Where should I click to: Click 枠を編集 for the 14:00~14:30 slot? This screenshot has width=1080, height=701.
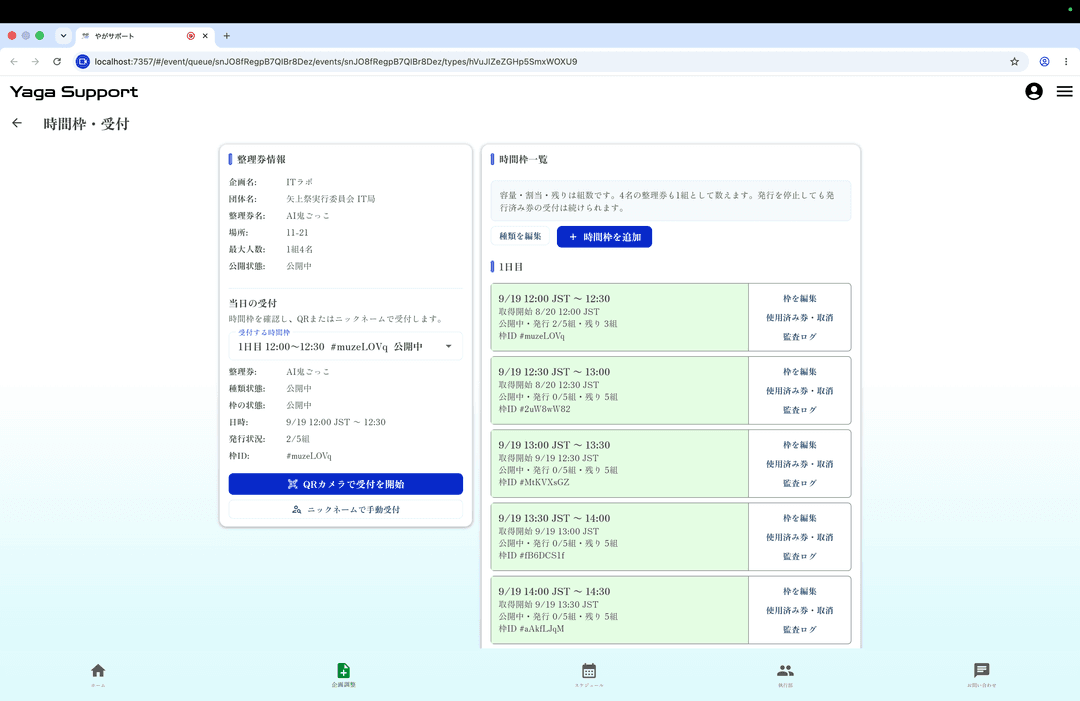pyautogui.click(x=799, y=591)
